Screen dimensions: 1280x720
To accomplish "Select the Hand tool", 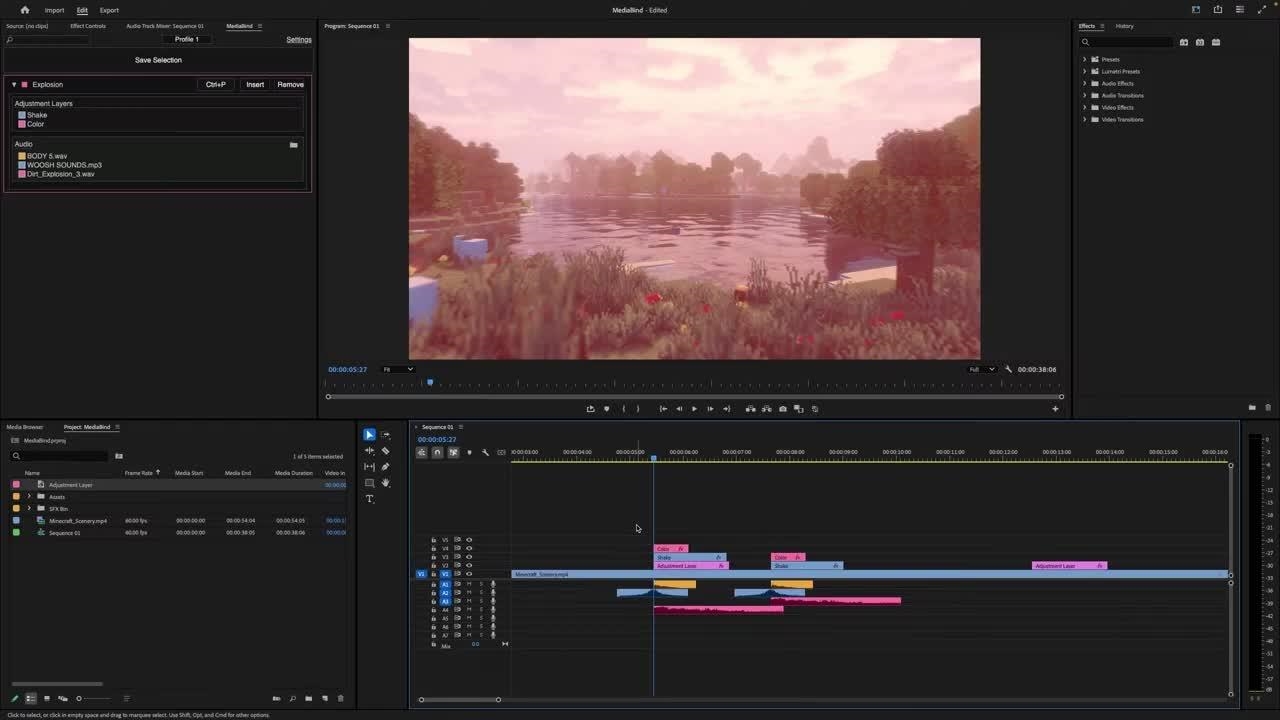I will pos(386,483).
